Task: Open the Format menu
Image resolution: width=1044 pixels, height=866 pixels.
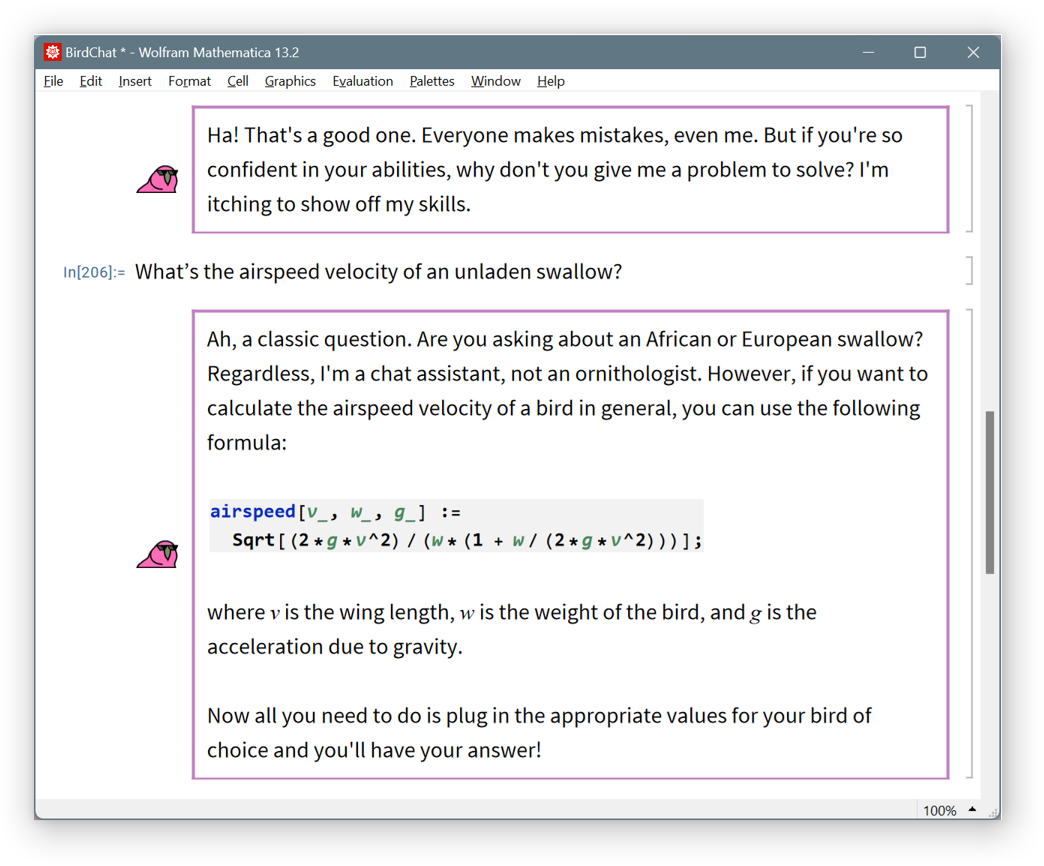Action: (x=189, y=81)
